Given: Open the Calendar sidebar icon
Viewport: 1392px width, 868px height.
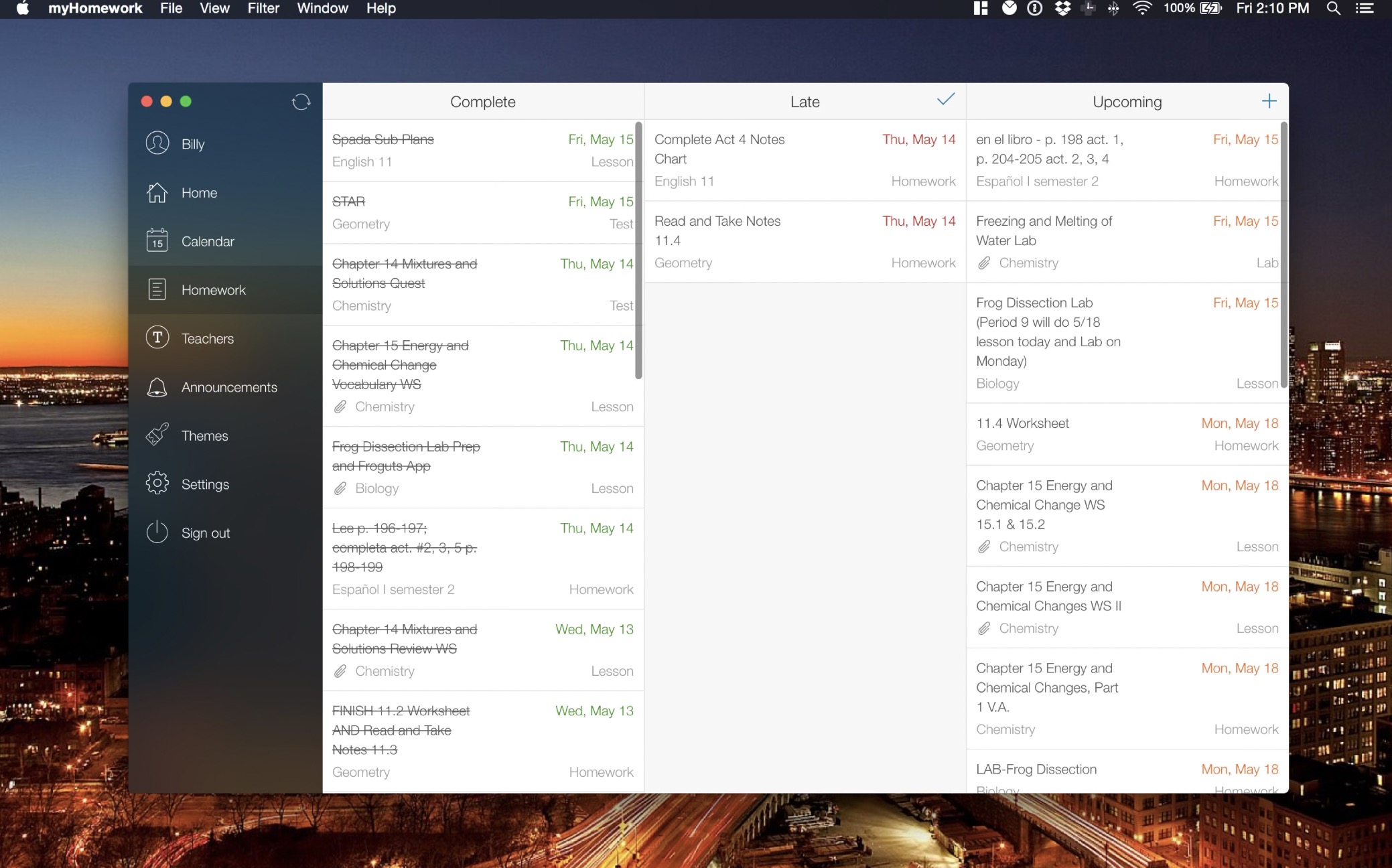Looking at the screenshot, I should coord(157,240).
